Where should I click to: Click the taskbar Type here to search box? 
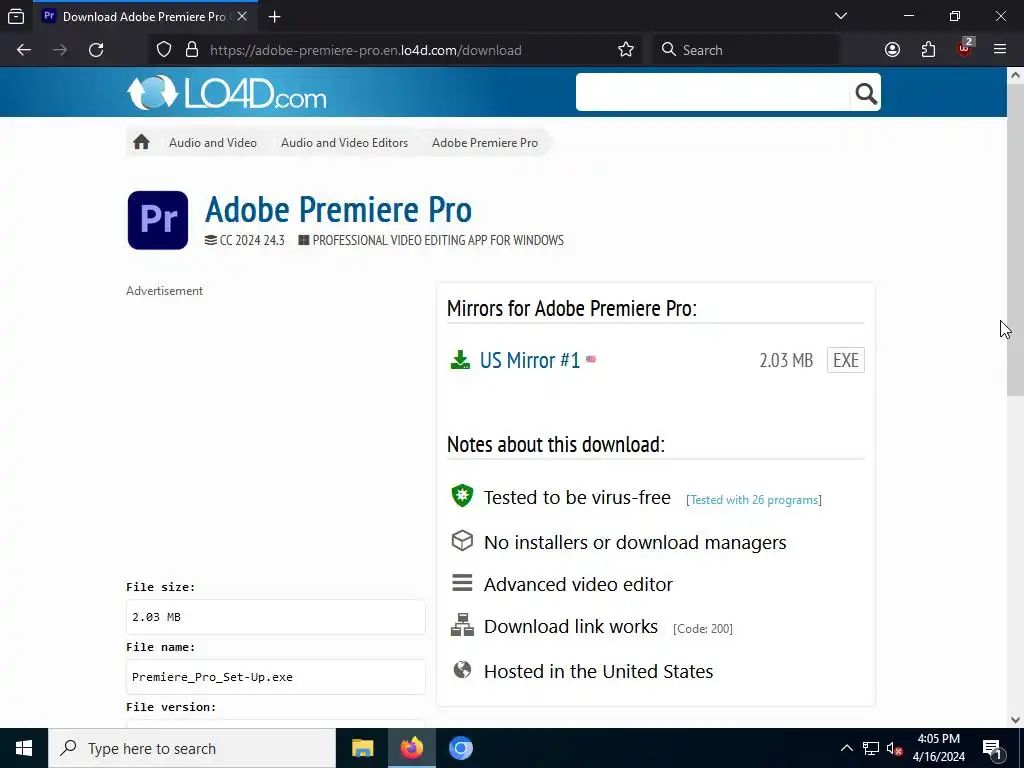pyautogui.click(x=192, y=748)
